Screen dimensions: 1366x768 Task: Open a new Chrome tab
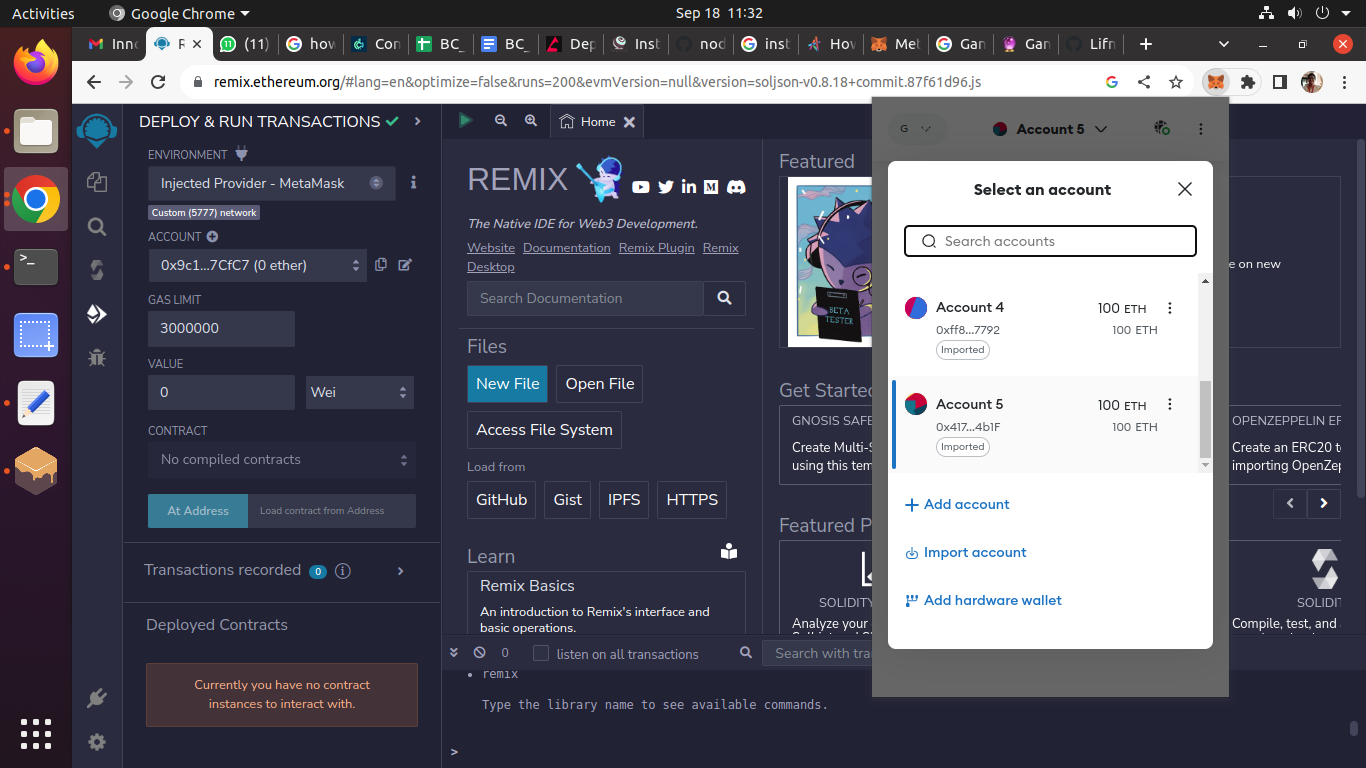(x=1146, y=44)
